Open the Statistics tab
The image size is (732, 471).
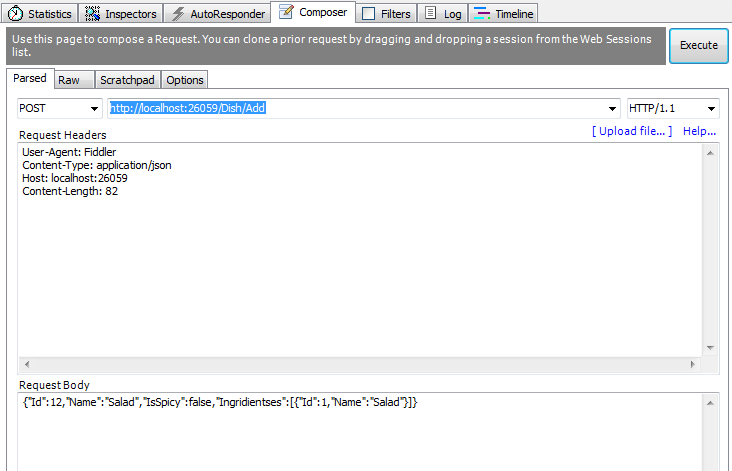click(x=40, y=14)
